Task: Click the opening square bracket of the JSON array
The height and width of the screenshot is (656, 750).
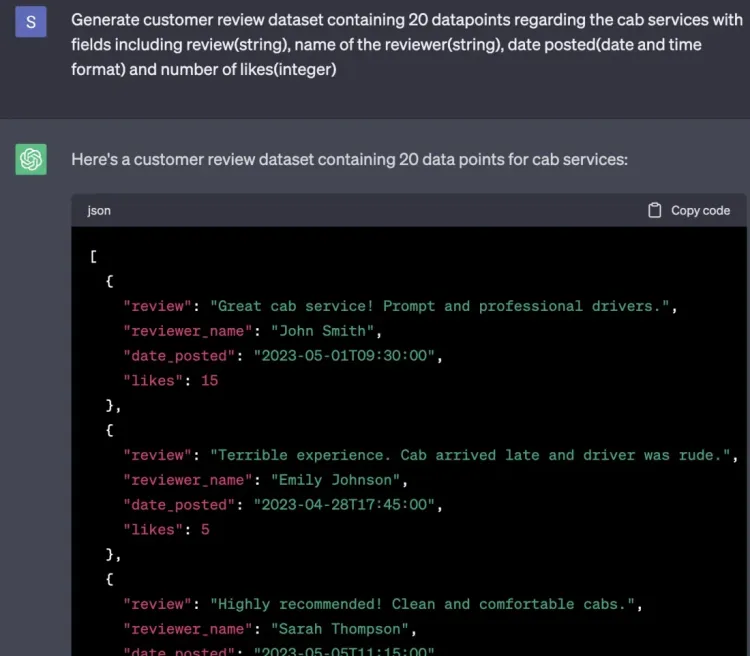Action: (93, 256)
